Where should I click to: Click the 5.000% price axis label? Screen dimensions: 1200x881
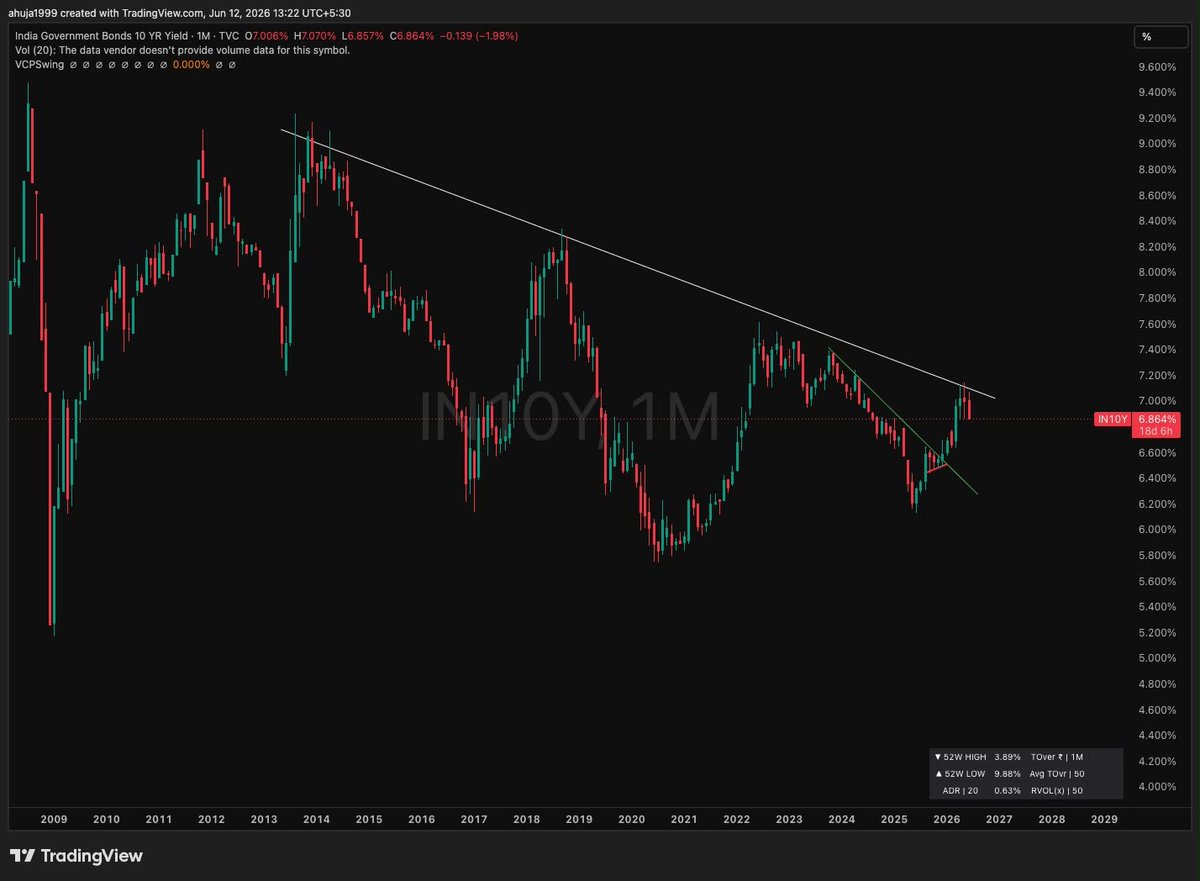click(1157, 658)
